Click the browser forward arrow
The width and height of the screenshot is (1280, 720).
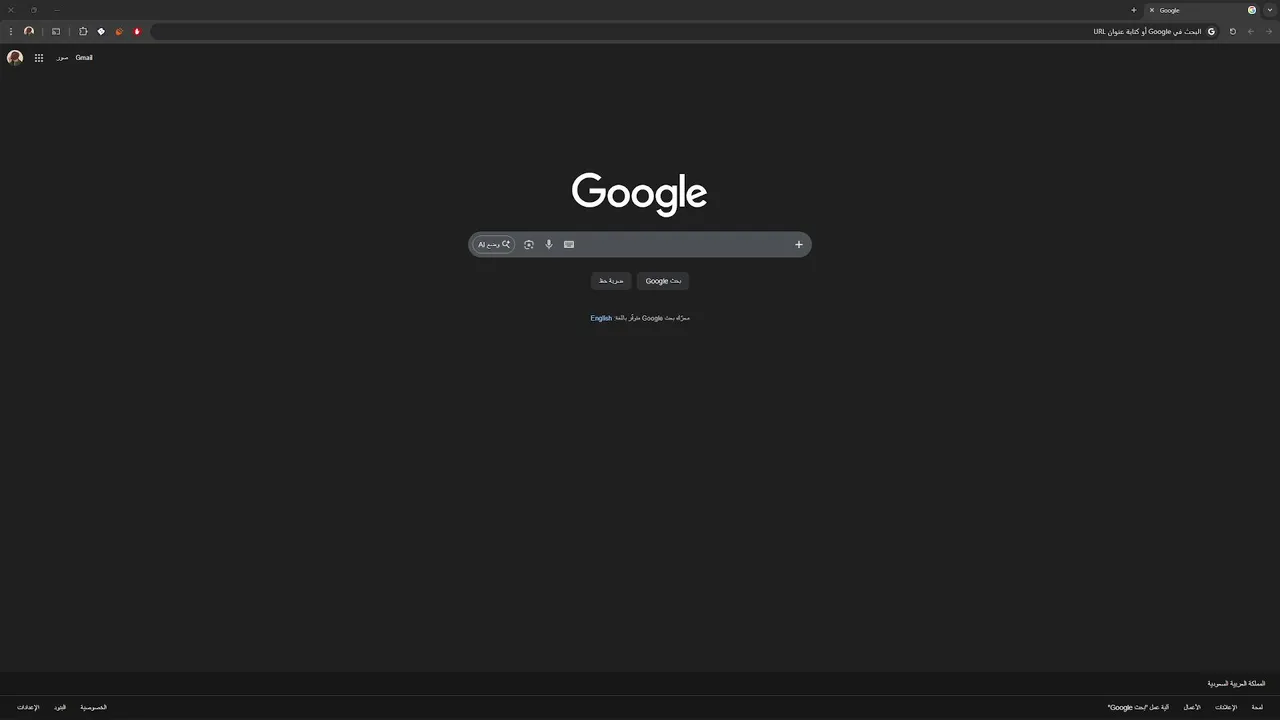(1269, 31)
